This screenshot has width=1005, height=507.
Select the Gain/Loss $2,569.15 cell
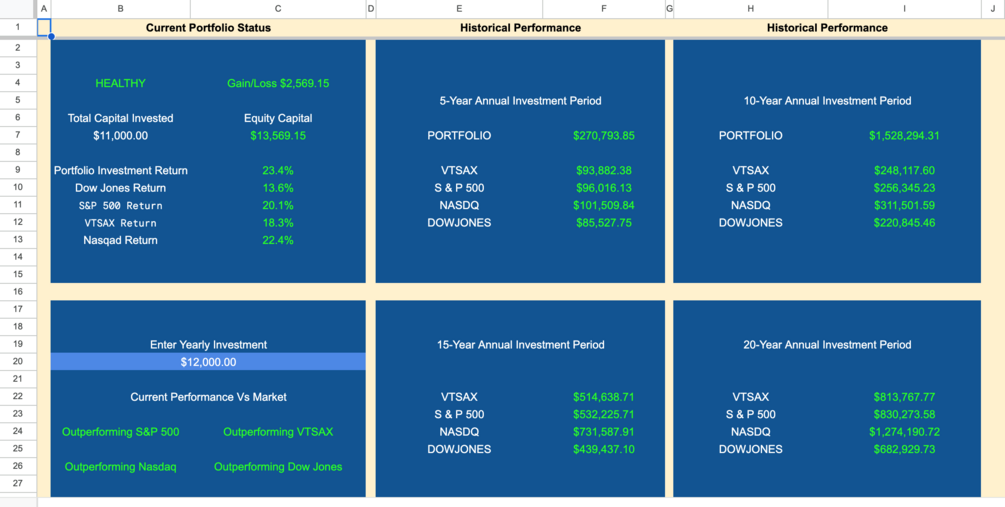click(278, 83)
